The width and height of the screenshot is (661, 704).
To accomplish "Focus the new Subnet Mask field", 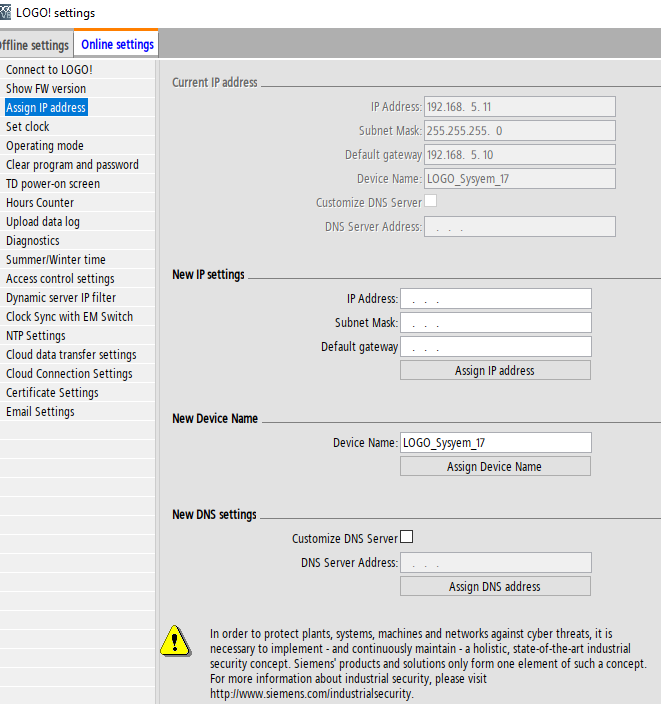I will (x=495, y=323).
